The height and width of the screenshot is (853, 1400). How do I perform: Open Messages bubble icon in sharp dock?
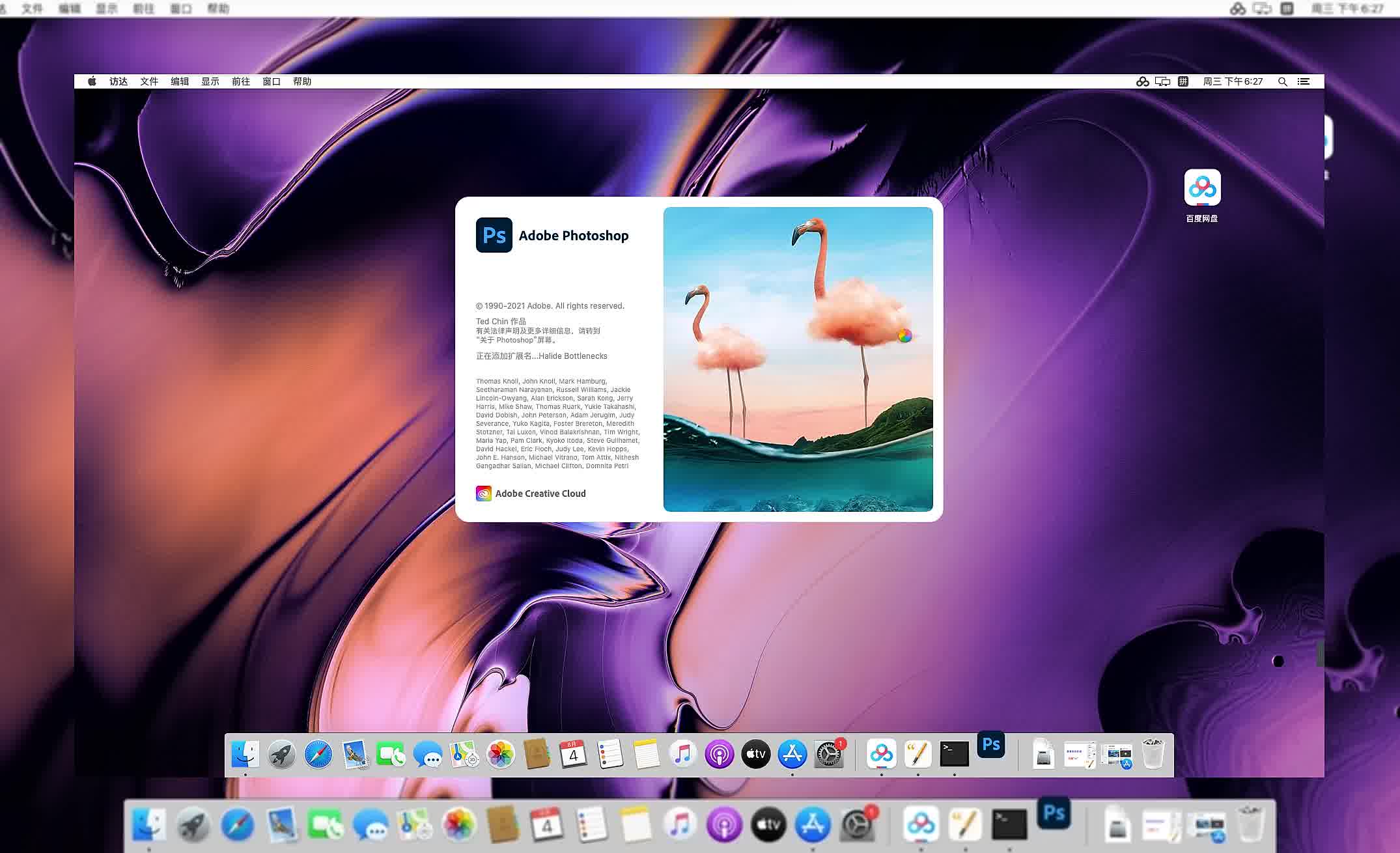pos(428,754)
